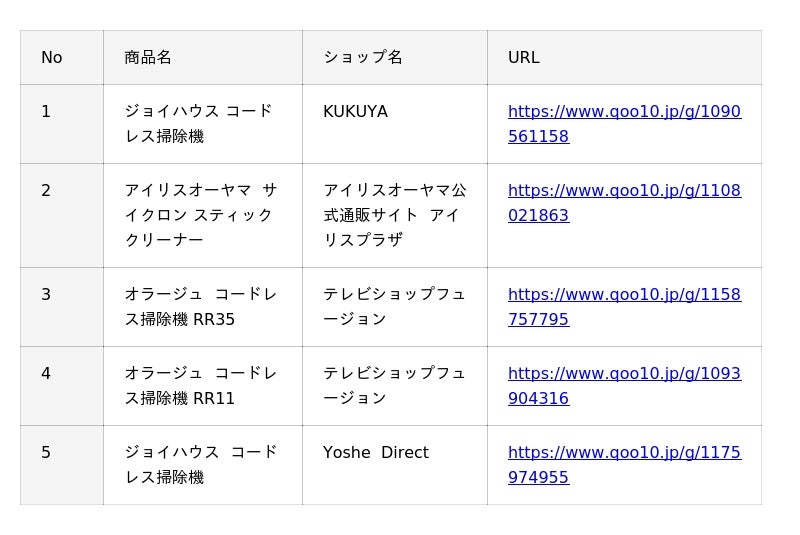Viewport: 800px width, 535px height.
Task: Open the Qoo10 link ending in 1108021863
Action: pos(624,203)
